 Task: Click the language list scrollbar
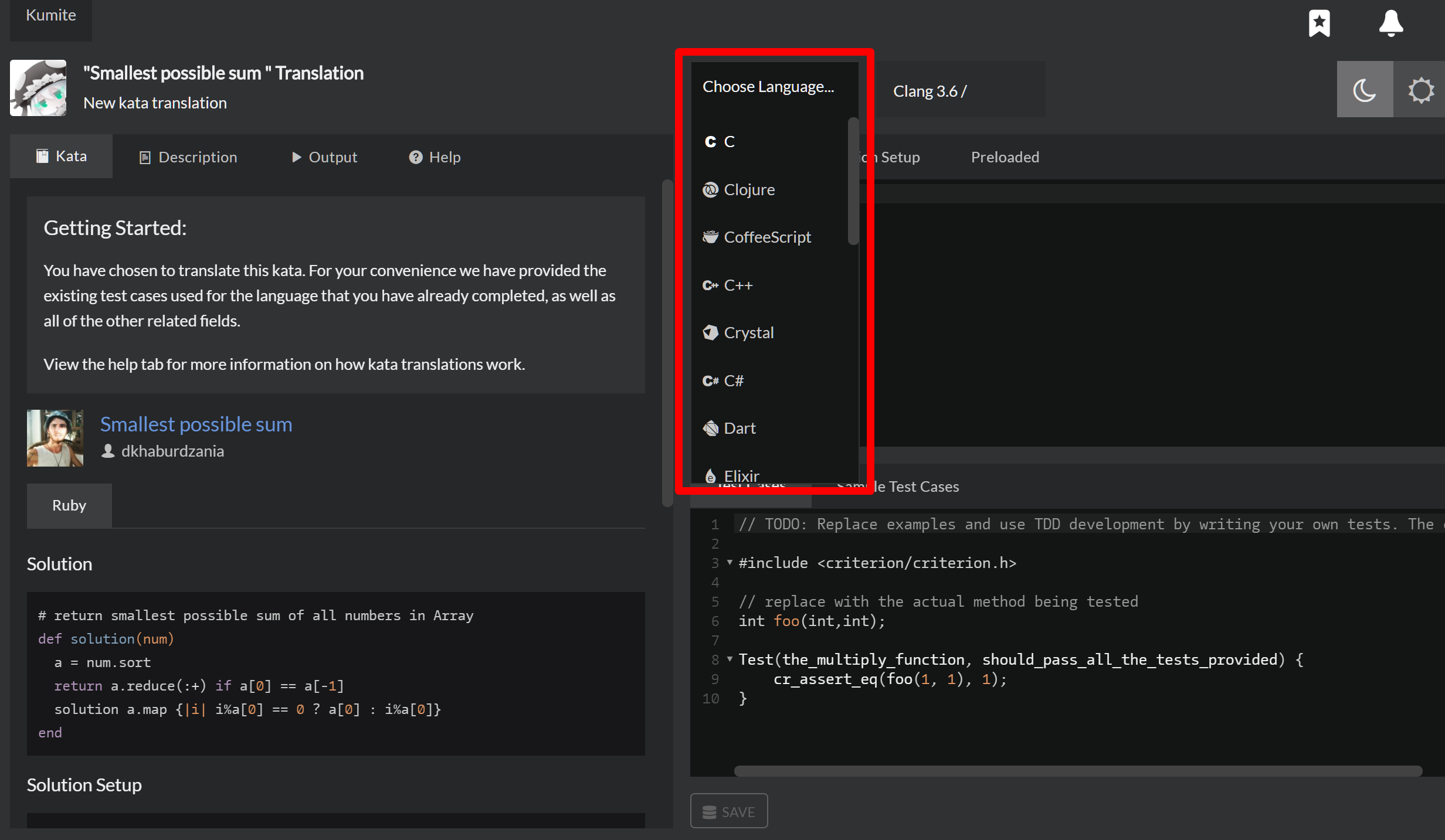click(x=853, y=181)
